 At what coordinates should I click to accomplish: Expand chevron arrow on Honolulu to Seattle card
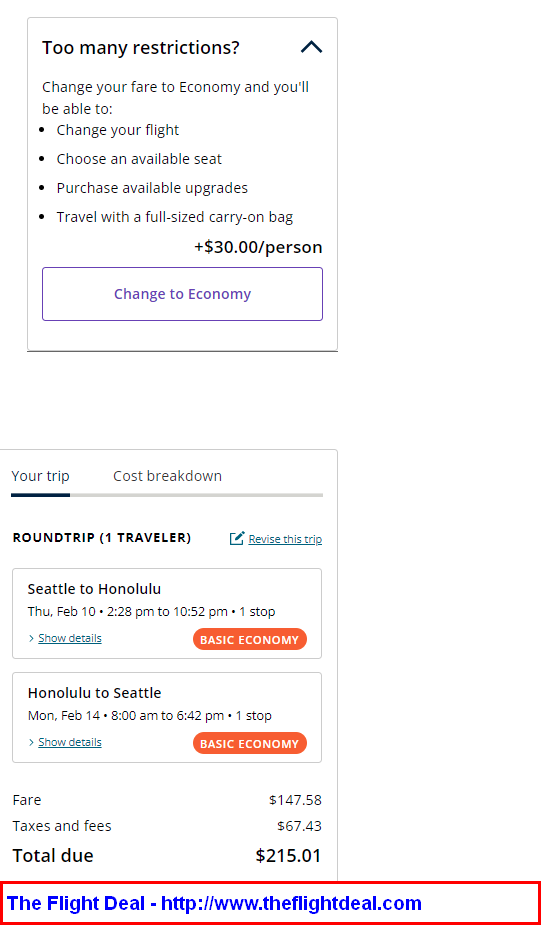31,743
